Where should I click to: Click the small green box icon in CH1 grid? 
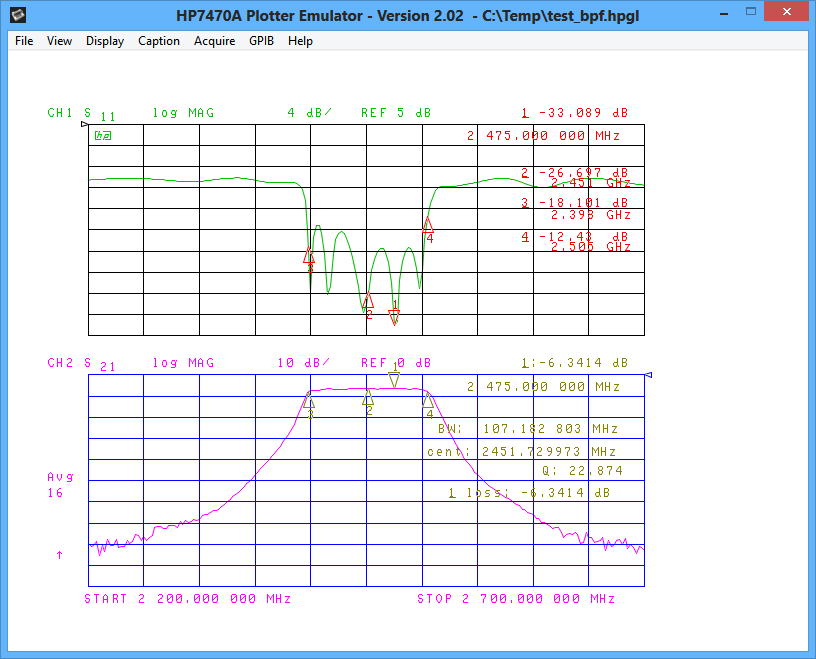[x=102, y=135]
